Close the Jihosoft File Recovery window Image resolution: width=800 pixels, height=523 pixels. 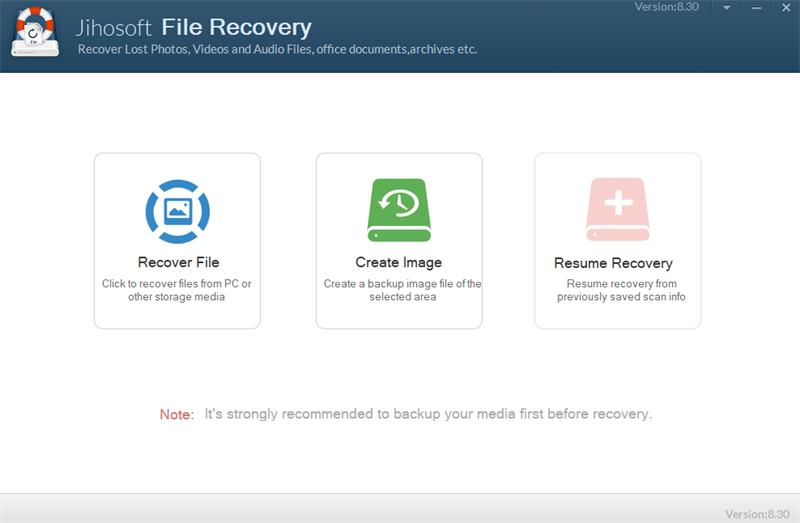click(786, 8)
